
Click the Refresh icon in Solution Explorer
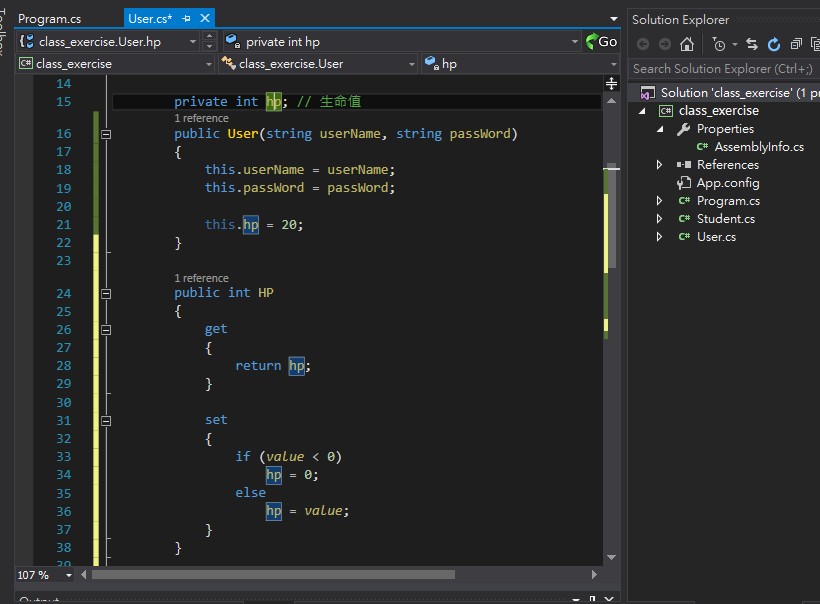click(x=774, y=44)
